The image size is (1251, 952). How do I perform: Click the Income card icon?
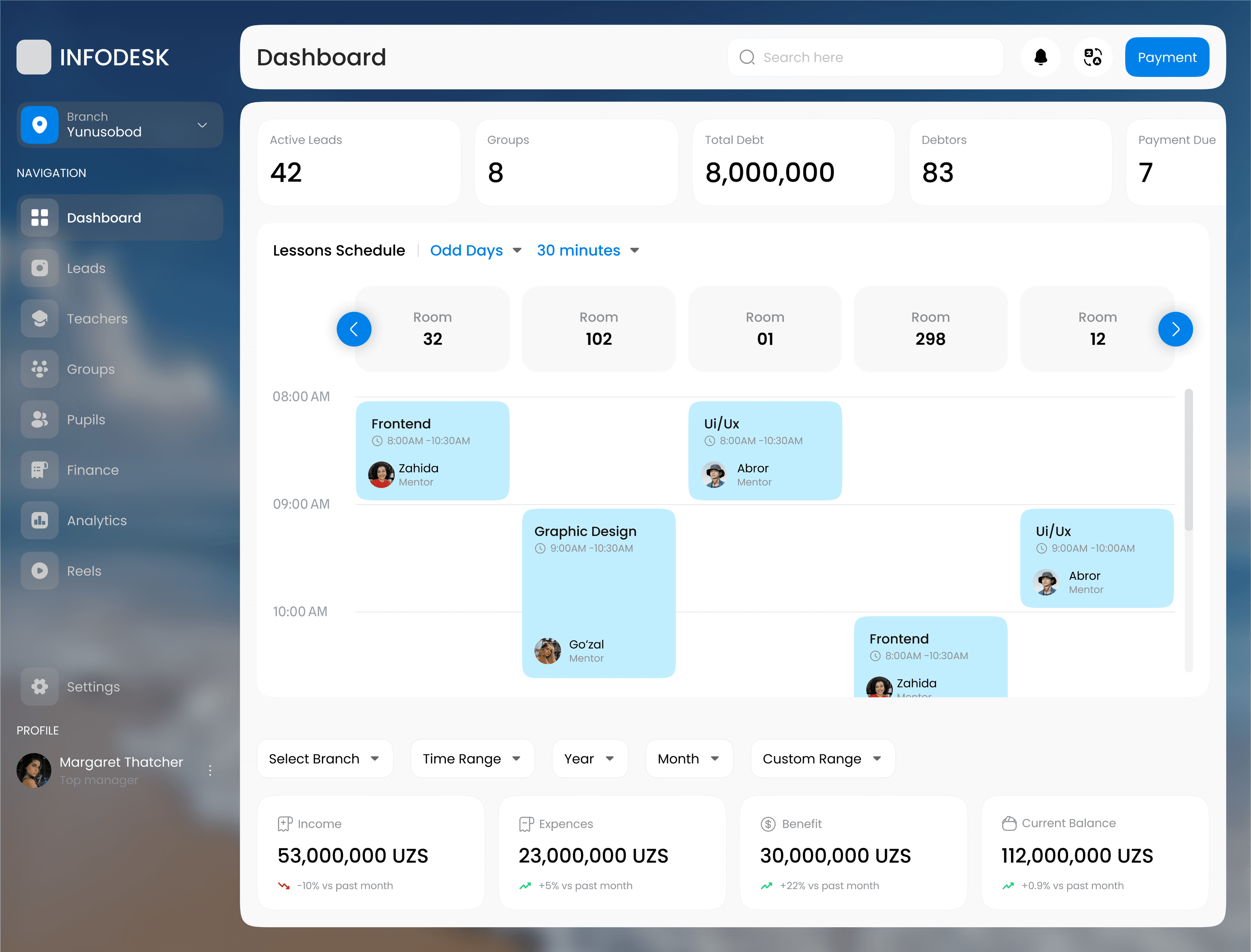click(x=285, y=824)
